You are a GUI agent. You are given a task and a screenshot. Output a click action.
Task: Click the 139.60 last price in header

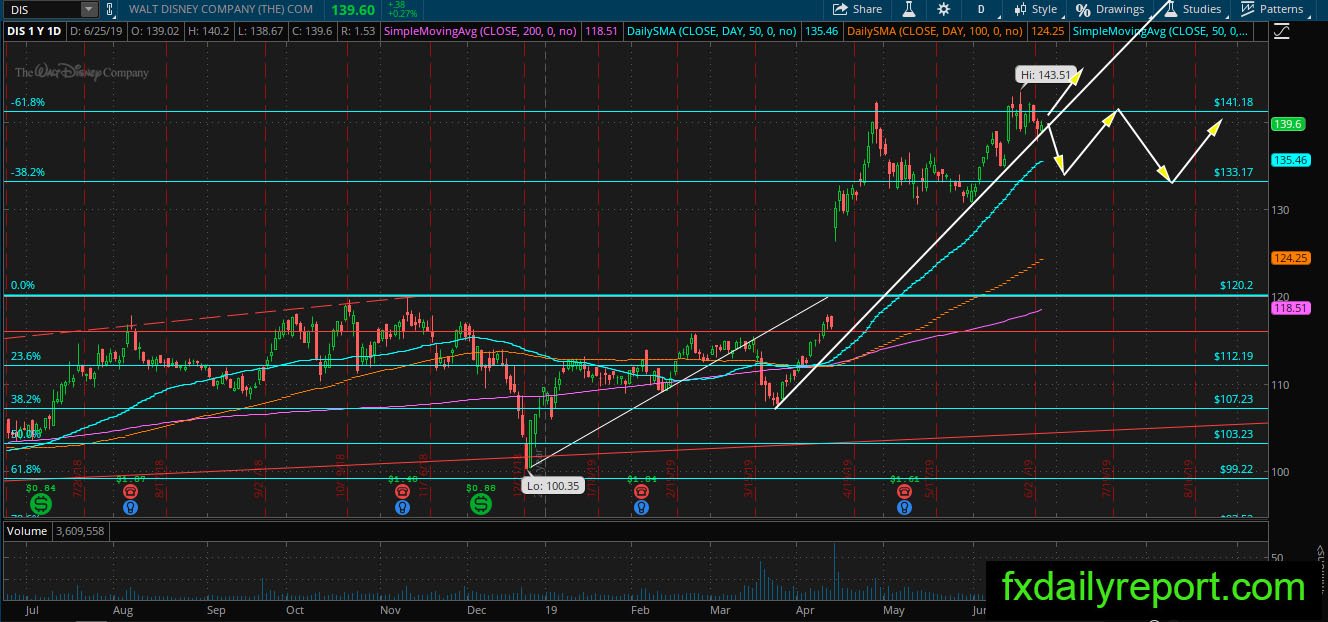(352, 9)
